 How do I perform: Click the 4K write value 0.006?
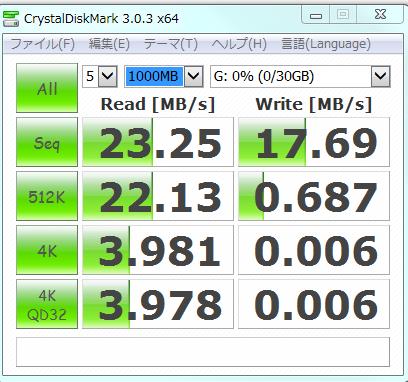(314, 250)
